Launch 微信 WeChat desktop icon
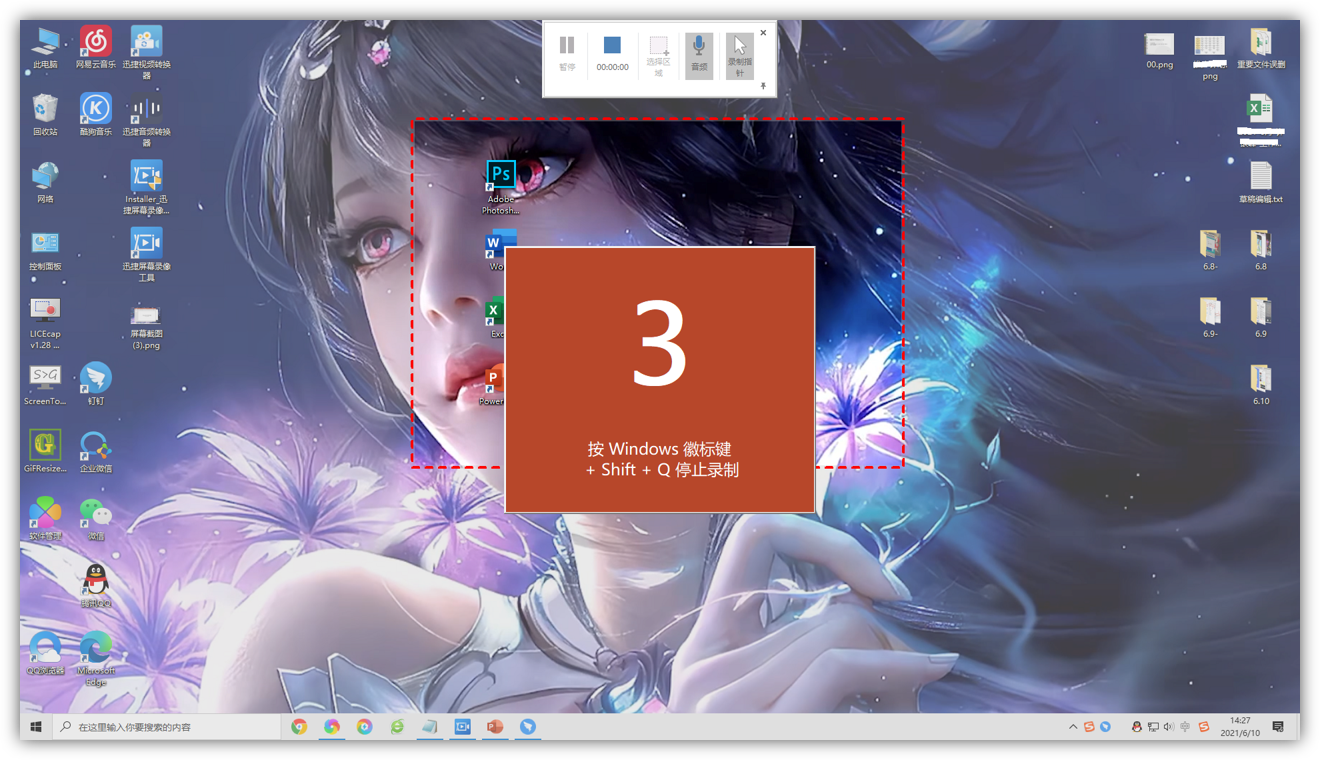This screenshot has width=1320, height=760. click(96, 519)
